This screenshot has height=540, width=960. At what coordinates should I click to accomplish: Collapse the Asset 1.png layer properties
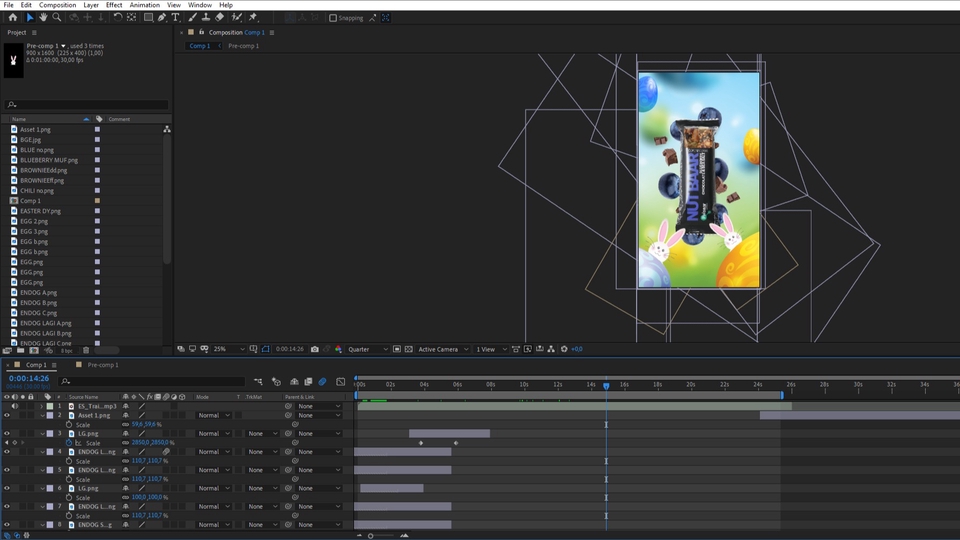(42, 415)
